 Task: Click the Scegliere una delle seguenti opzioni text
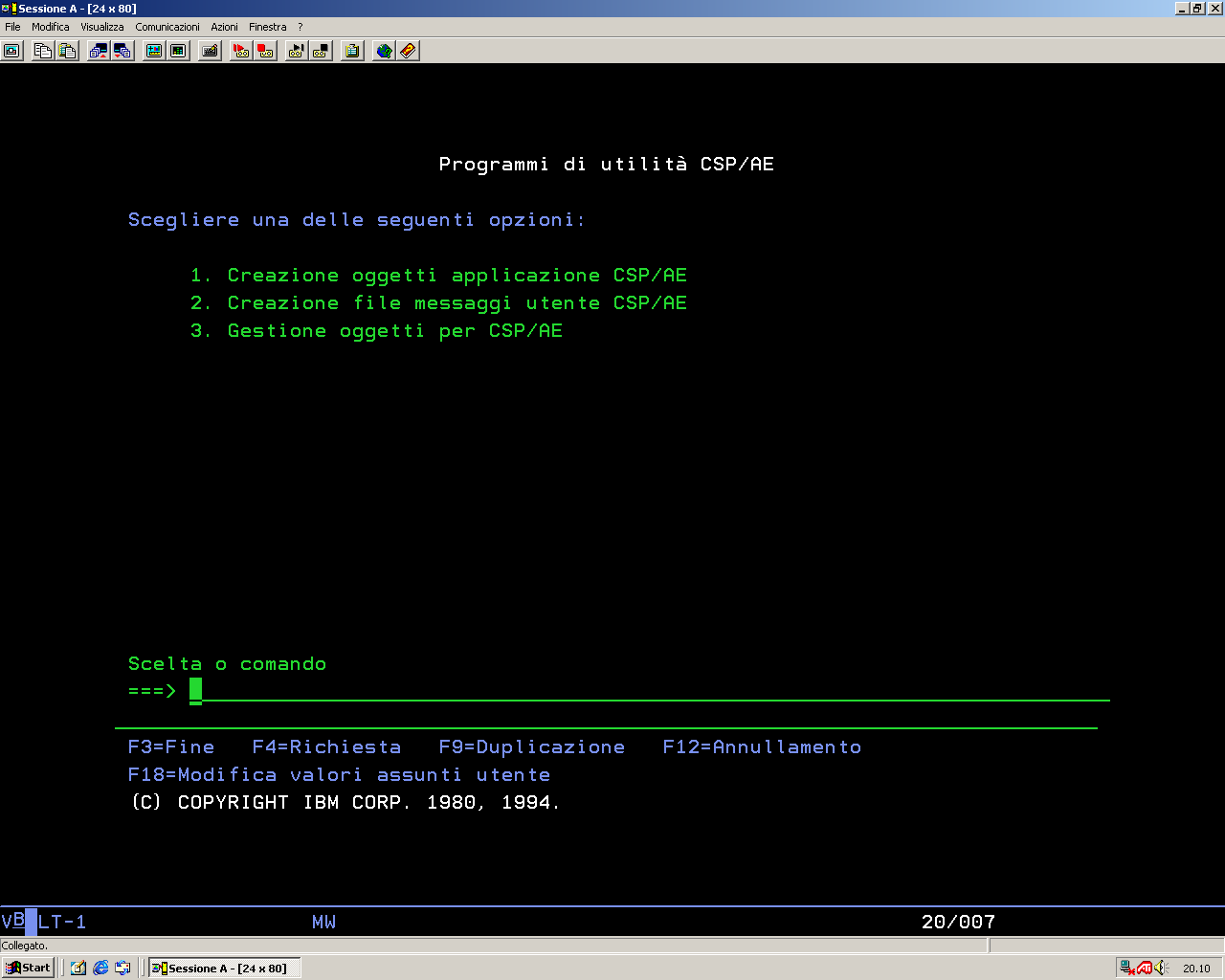(x=356, y=220)
